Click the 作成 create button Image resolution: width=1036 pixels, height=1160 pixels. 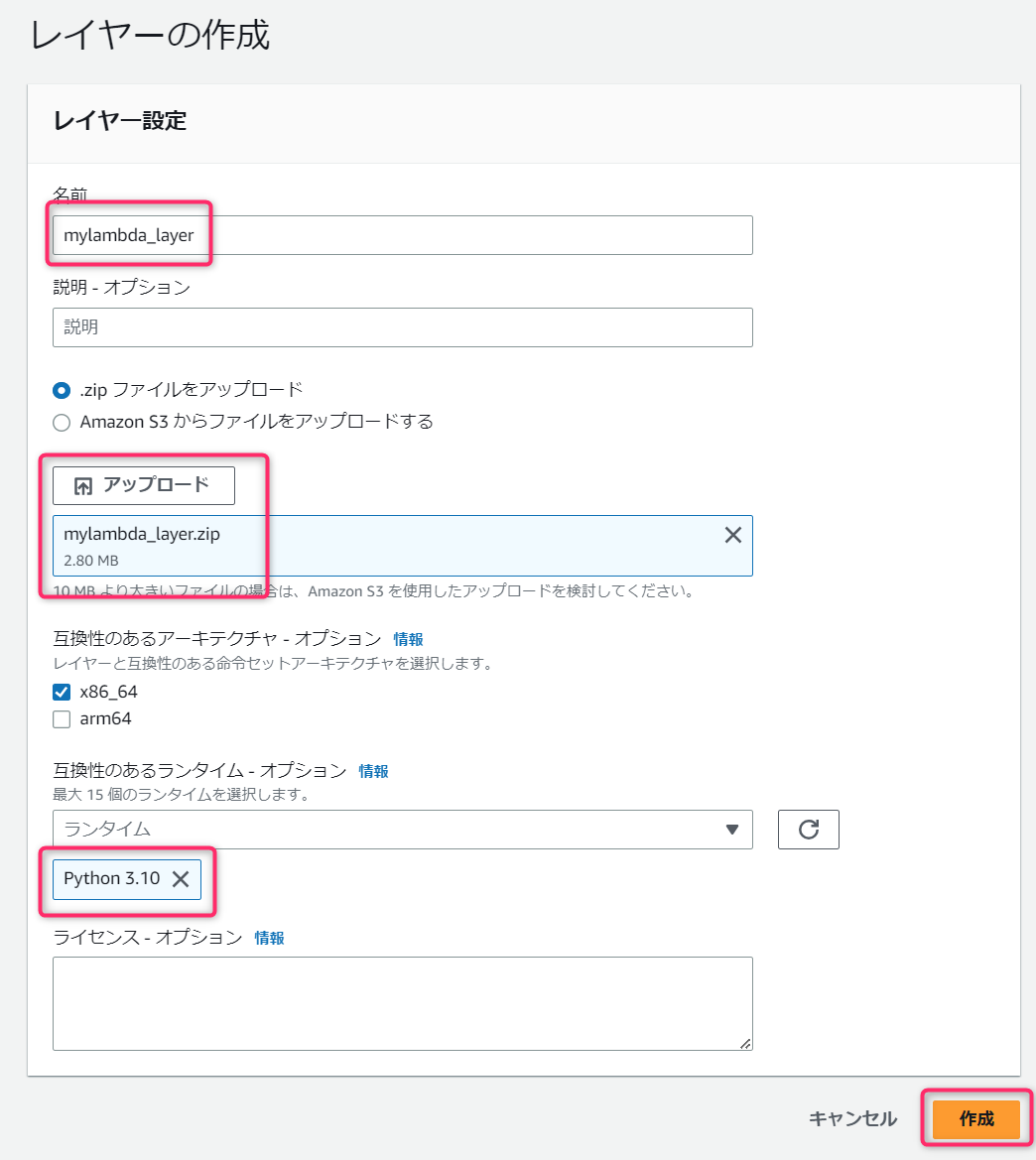pos(976,1118)
